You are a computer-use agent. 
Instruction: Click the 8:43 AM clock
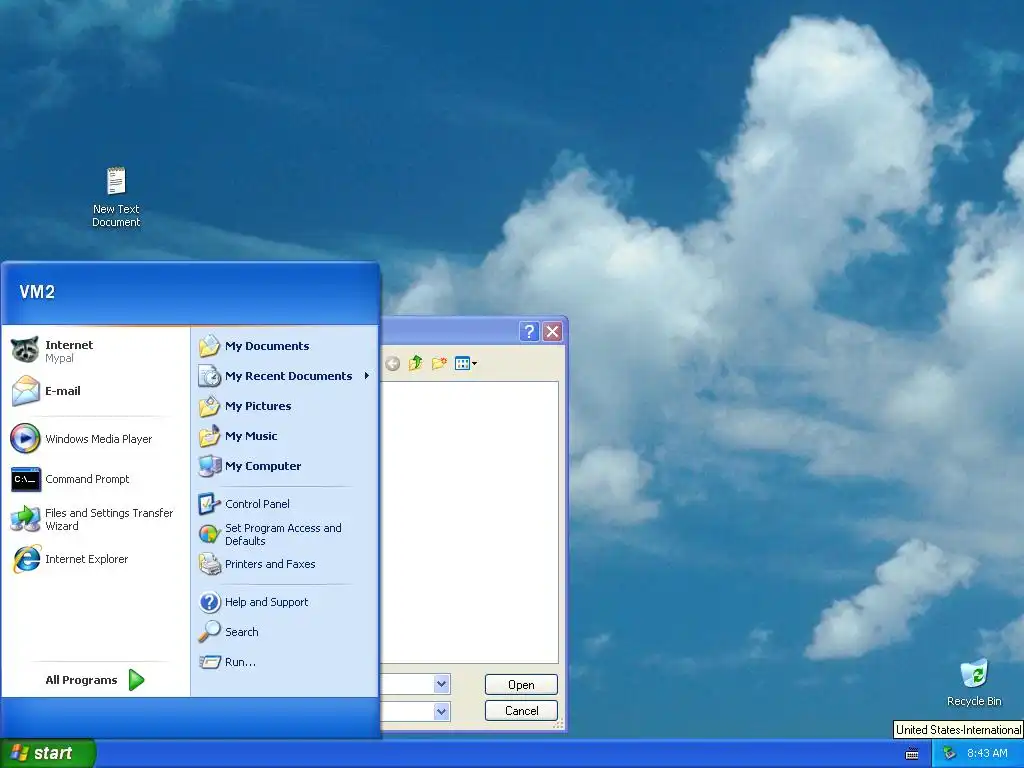click(x=987, y=753)
